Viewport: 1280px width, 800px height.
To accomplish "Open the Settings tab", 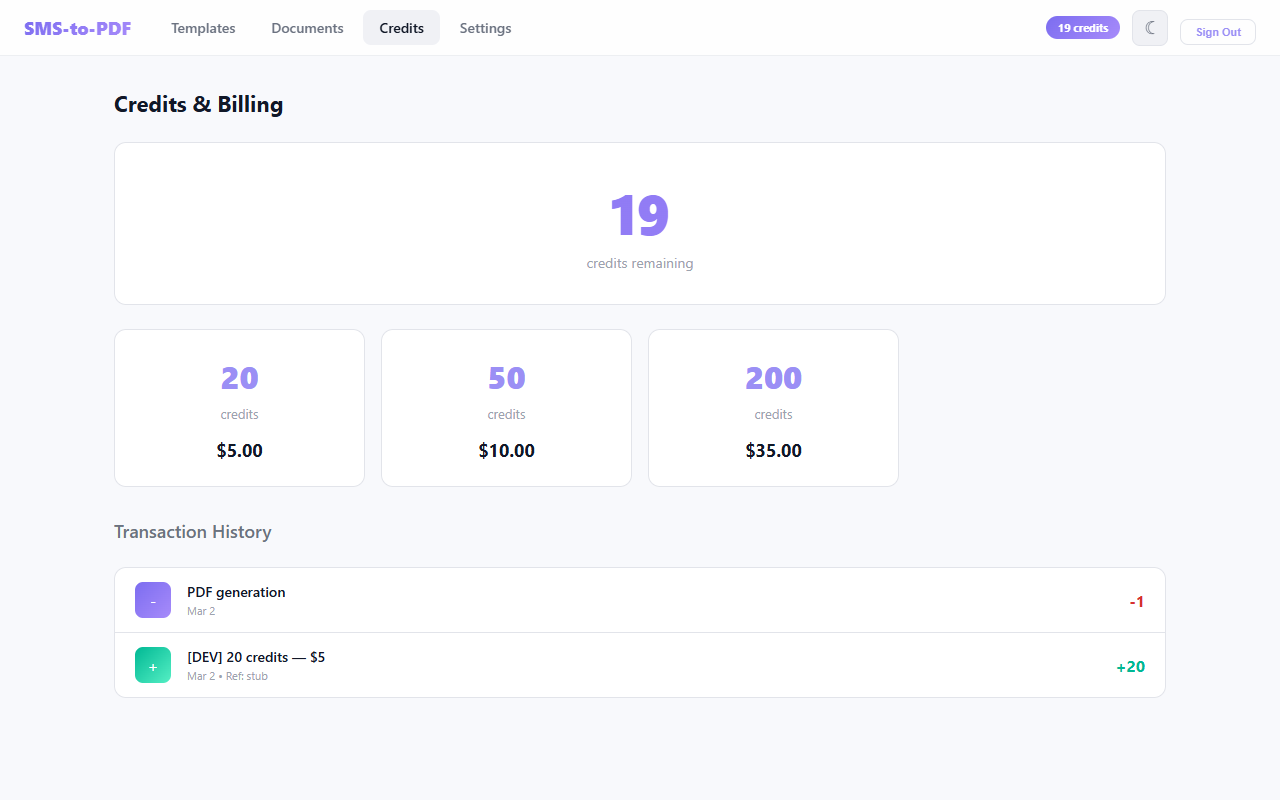I will coord(485,28).
